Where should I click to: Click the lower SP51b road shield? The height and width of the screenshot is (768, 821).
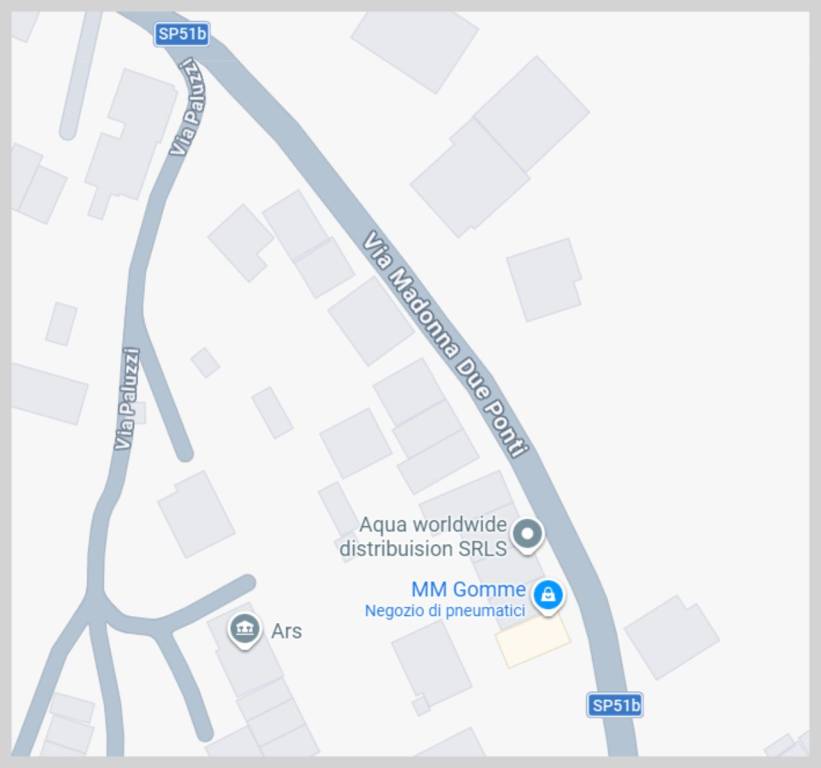(x=615, y=705)
